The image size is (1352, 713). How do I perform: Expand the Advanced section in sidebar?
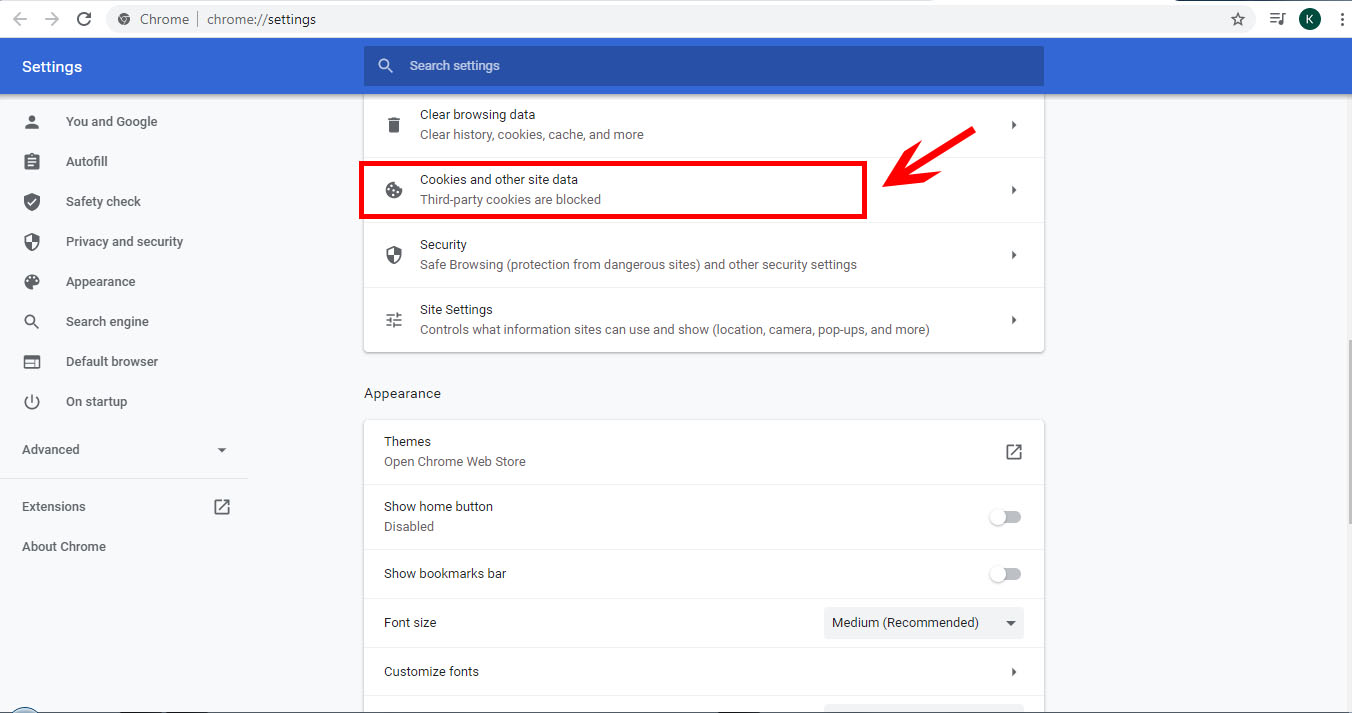click(125, 450)
